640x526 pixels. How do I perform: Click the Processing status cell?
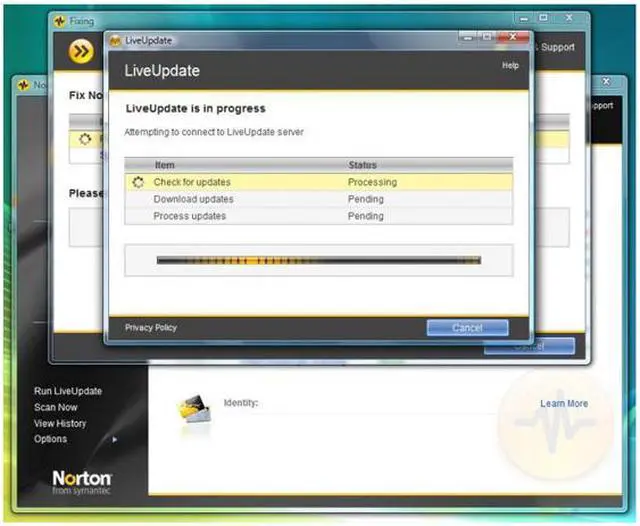click(372, 182)
